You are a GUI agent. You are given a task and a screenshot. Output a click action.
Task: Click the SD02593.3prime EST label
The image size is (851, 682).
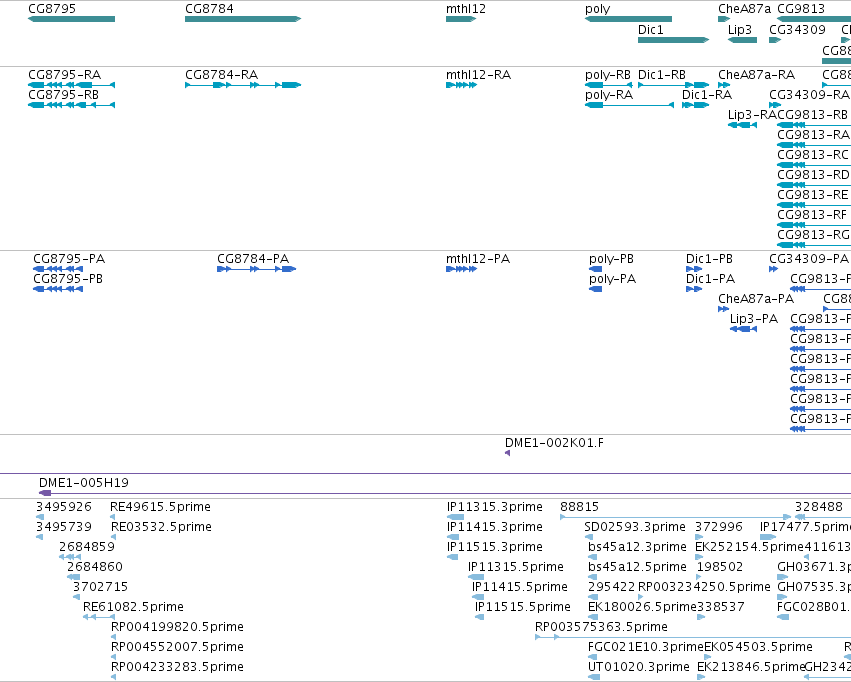pyautogui.click(x=635, y=527)
